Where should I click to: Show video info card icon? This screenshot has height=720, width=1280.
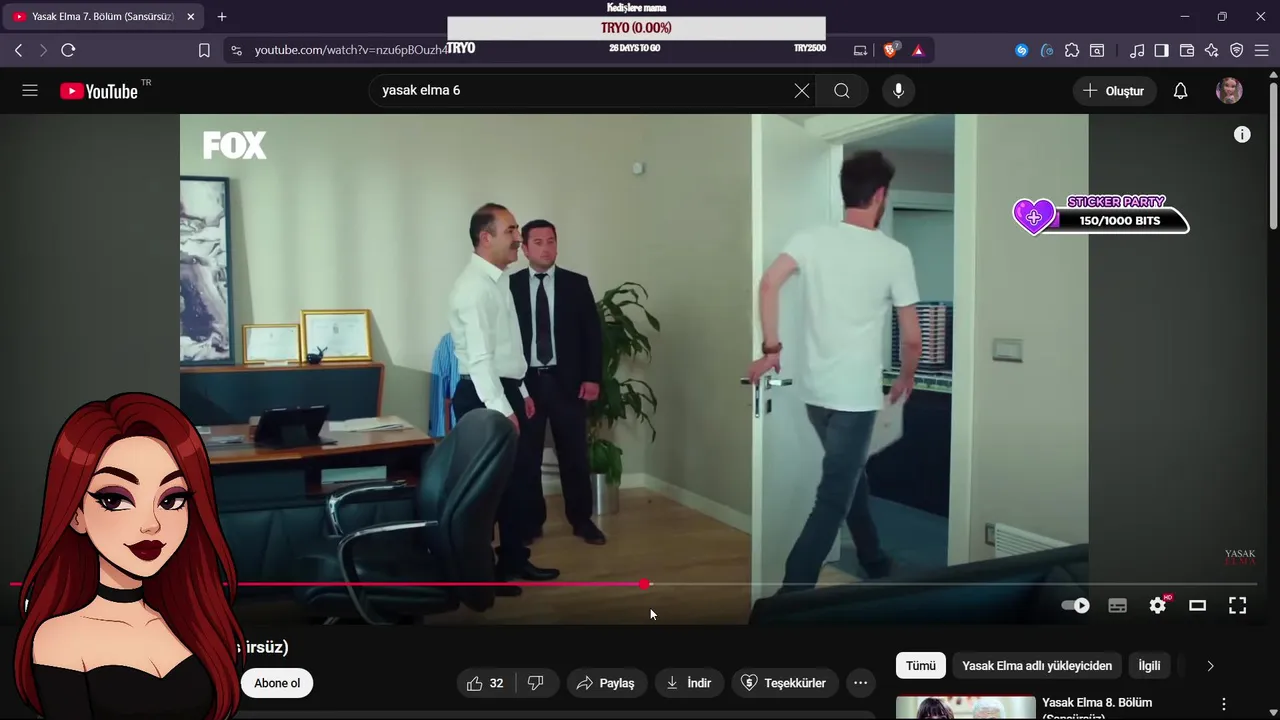(x=1242, y=134)
